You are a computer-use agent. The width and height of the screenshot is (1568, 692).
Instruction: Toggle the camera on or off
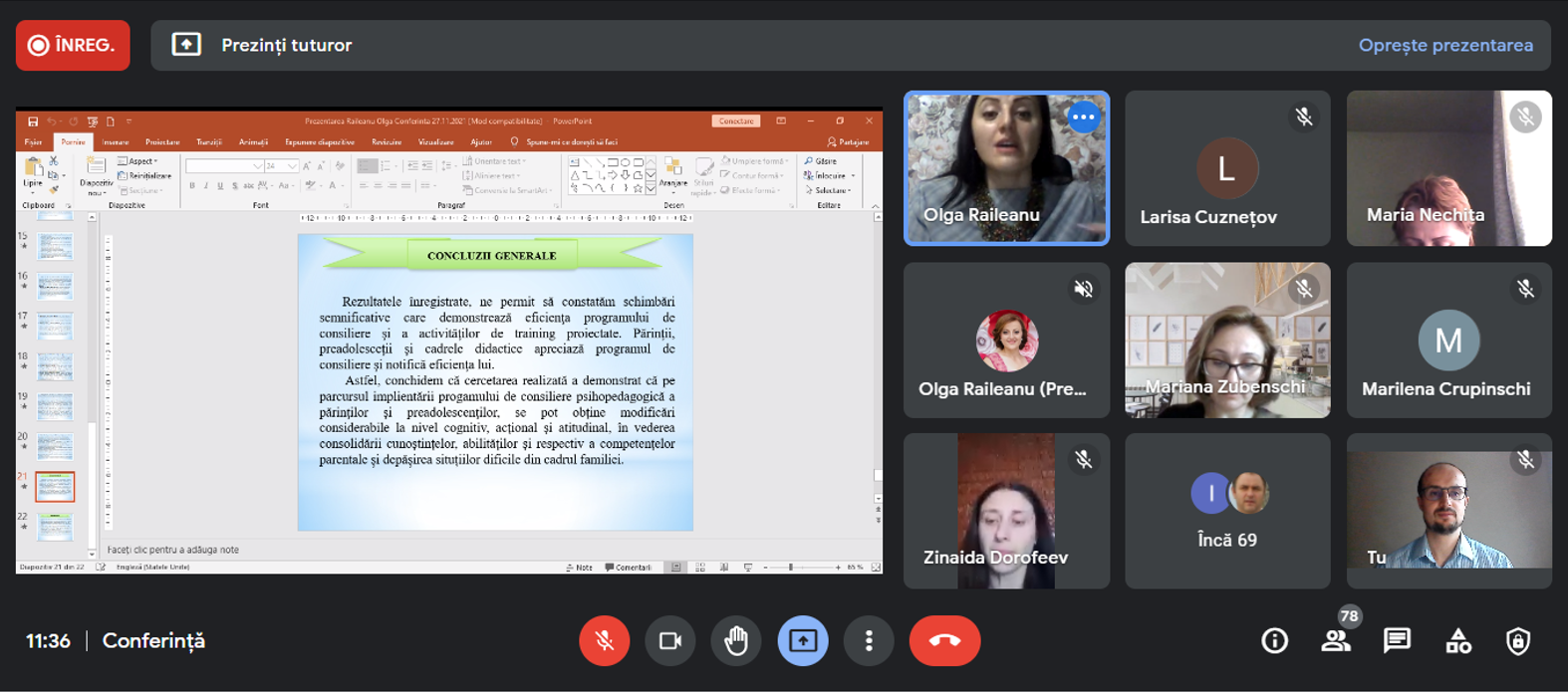(670, 641)
